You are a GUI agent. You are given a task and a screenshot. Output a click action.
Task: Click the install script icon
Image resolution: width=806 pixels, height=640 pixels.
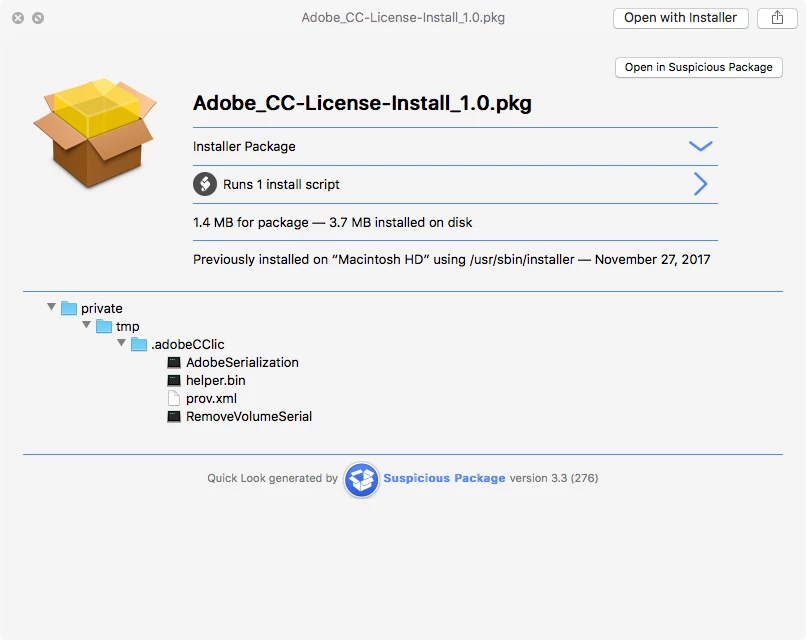click(205, 184)
